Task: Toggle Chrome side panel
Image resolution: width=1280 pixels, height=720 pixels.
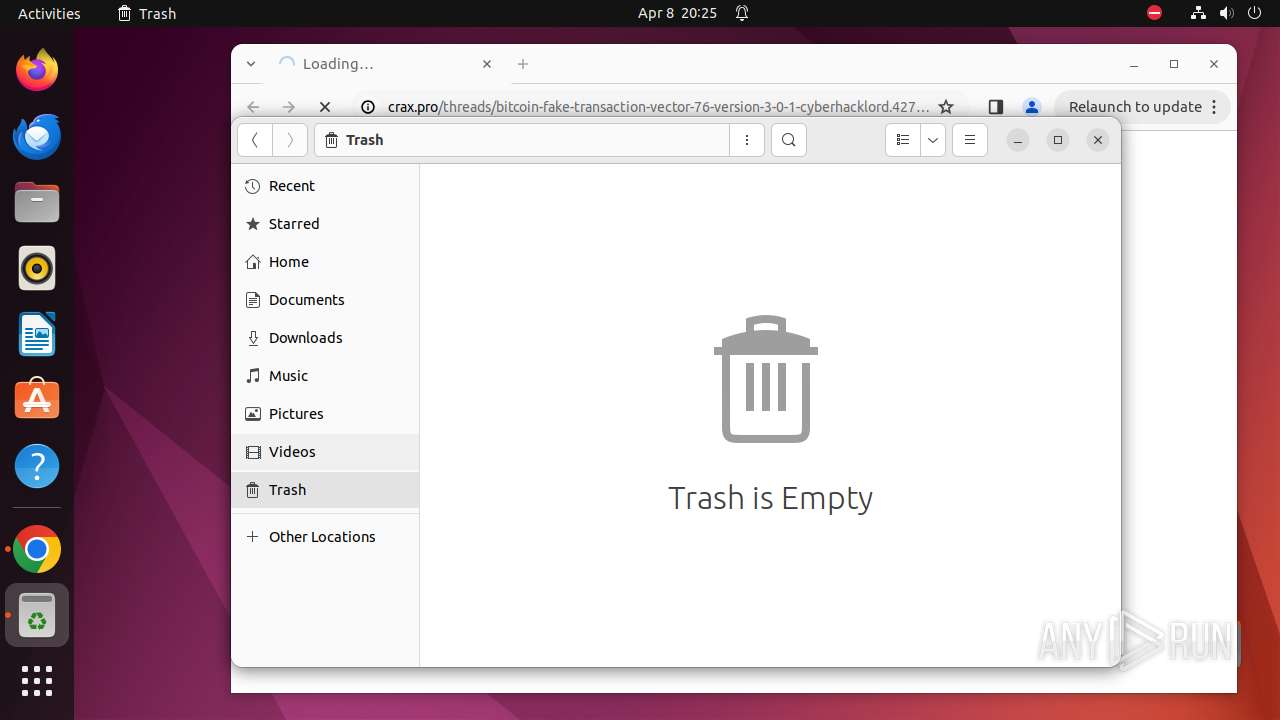Action: pyautogui.click(x=996, y=107)
